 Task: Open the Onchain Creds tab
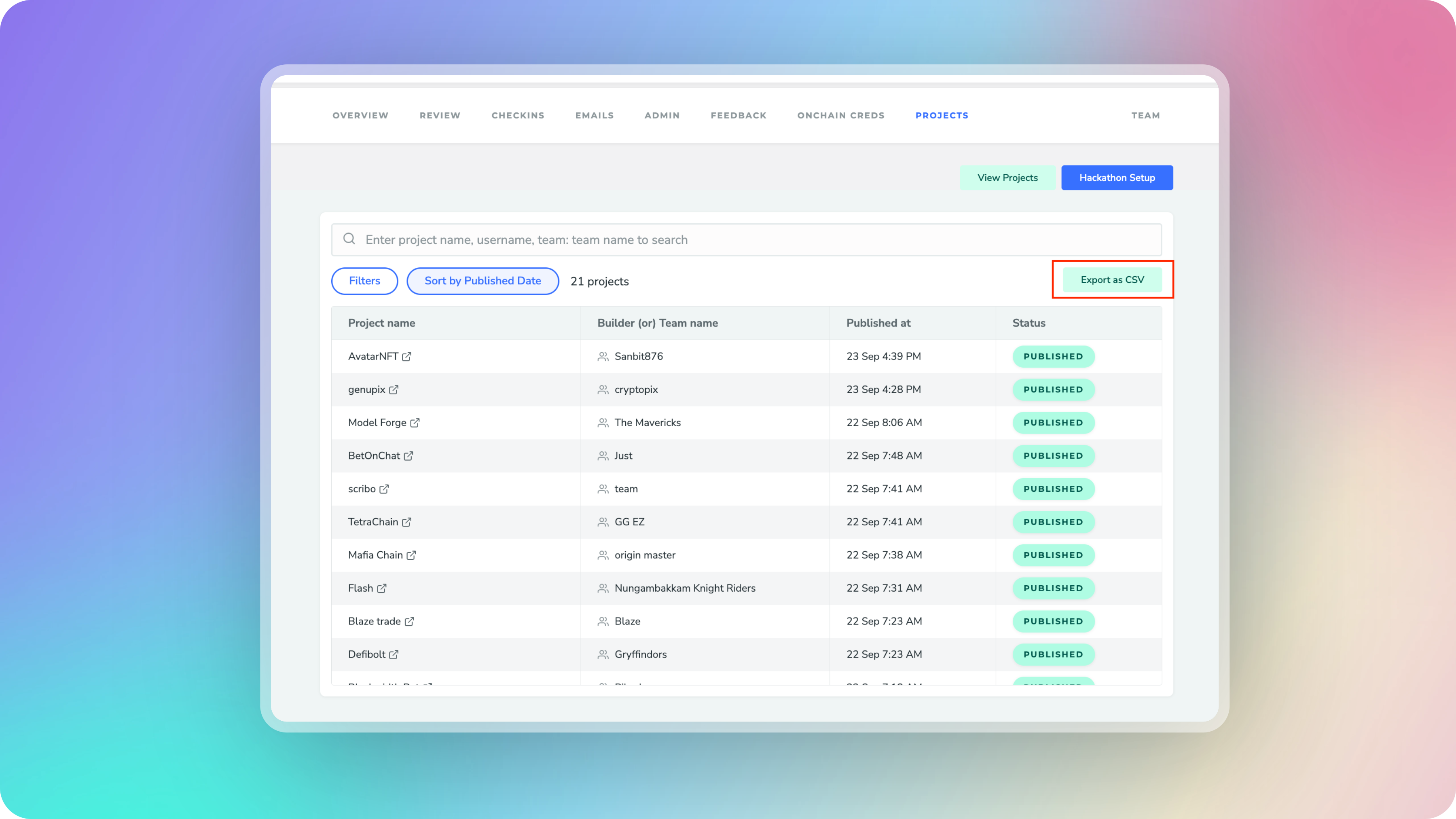[x=840, y=115]
